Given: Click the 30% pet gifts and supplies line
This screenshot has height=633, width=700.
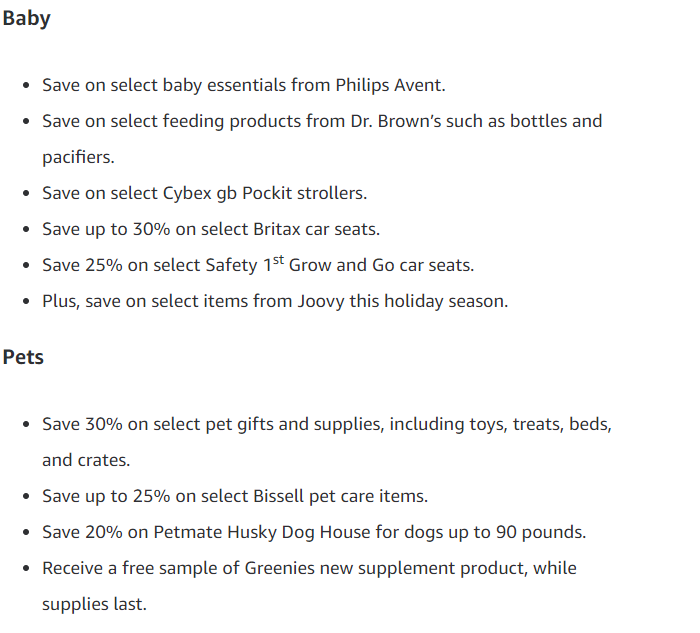Looking at the screenshot, I should 327,425.
